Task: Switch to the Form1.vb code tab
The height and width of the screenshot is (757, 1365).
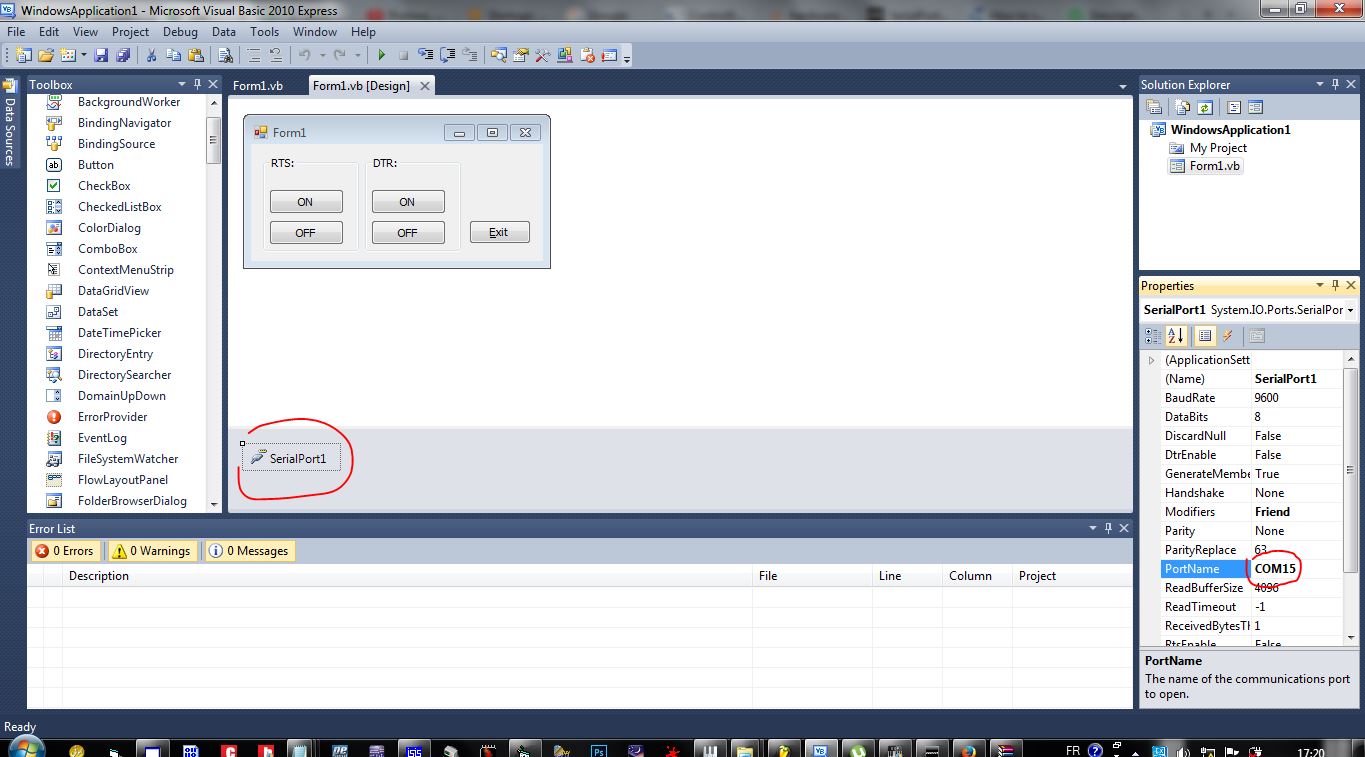Action: click(258, 86)
